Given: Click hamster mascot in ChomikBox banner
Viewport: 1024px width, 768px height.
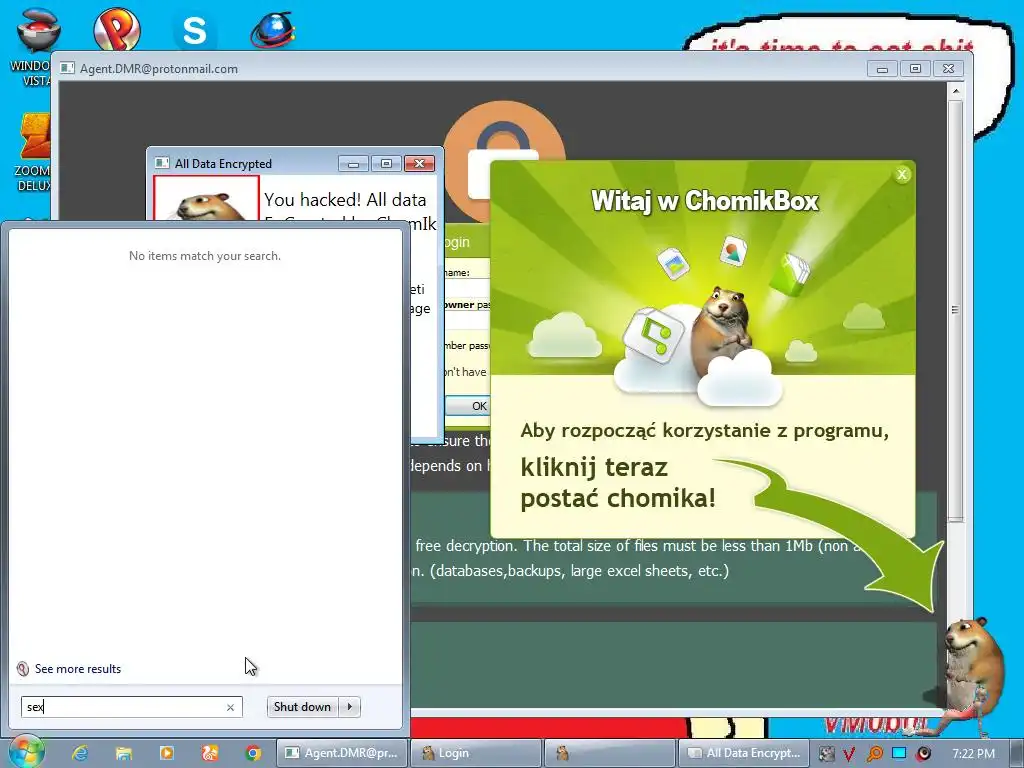Looking at the screenshot, I should point(723,330).
